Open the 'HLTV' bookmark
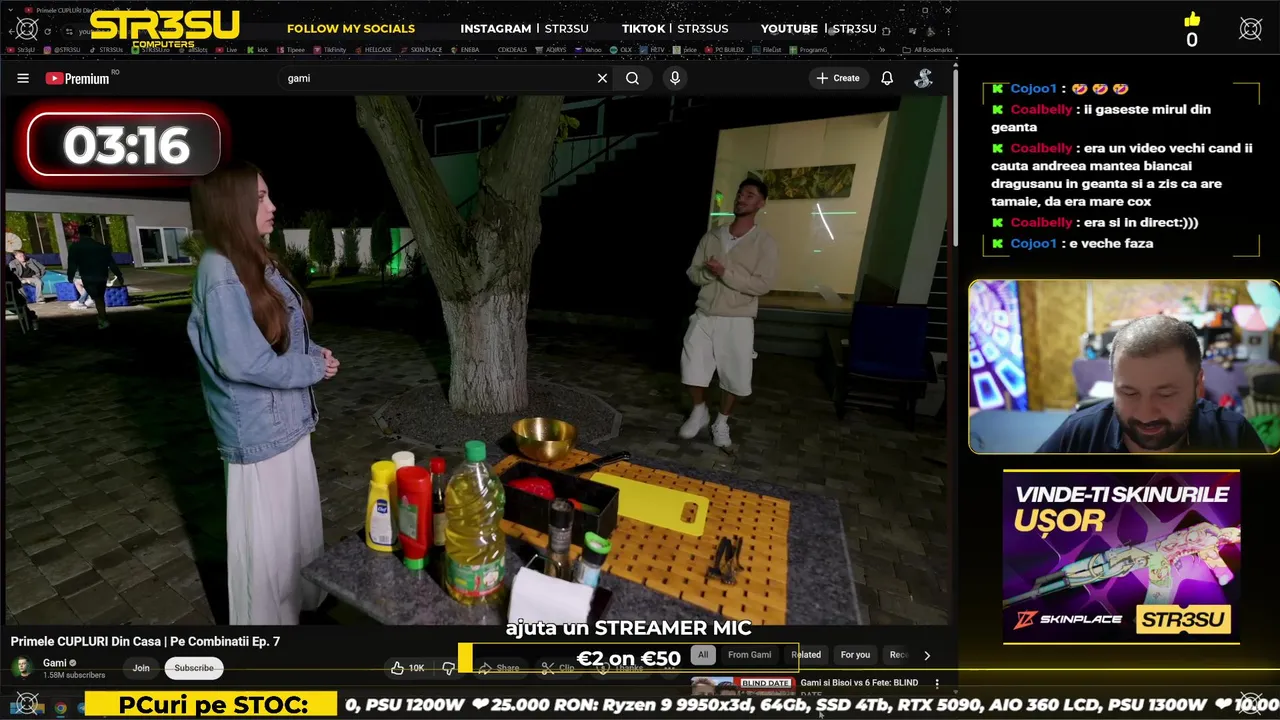This screenshot has height=720, width=1280. click(651, 49)
